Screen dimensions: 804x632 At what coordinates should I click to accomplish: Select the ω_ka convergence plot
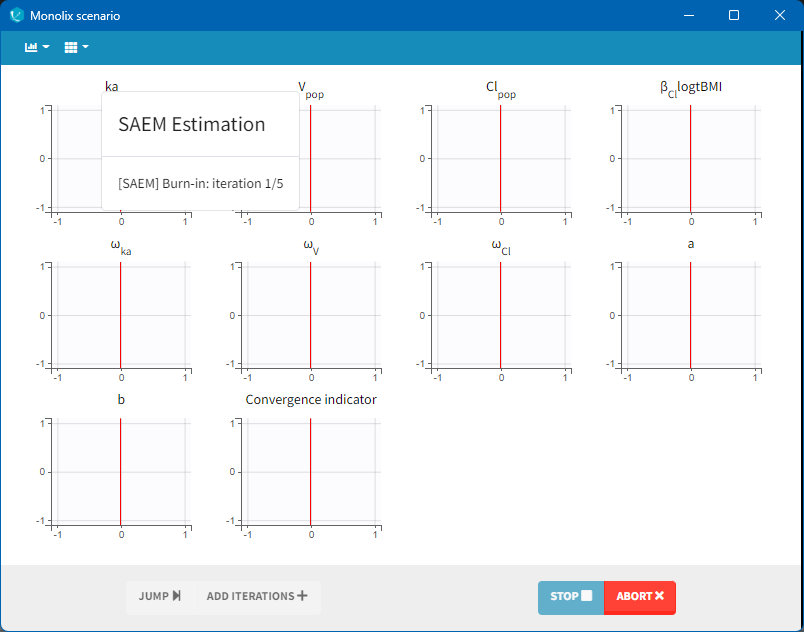coord(121,315)
